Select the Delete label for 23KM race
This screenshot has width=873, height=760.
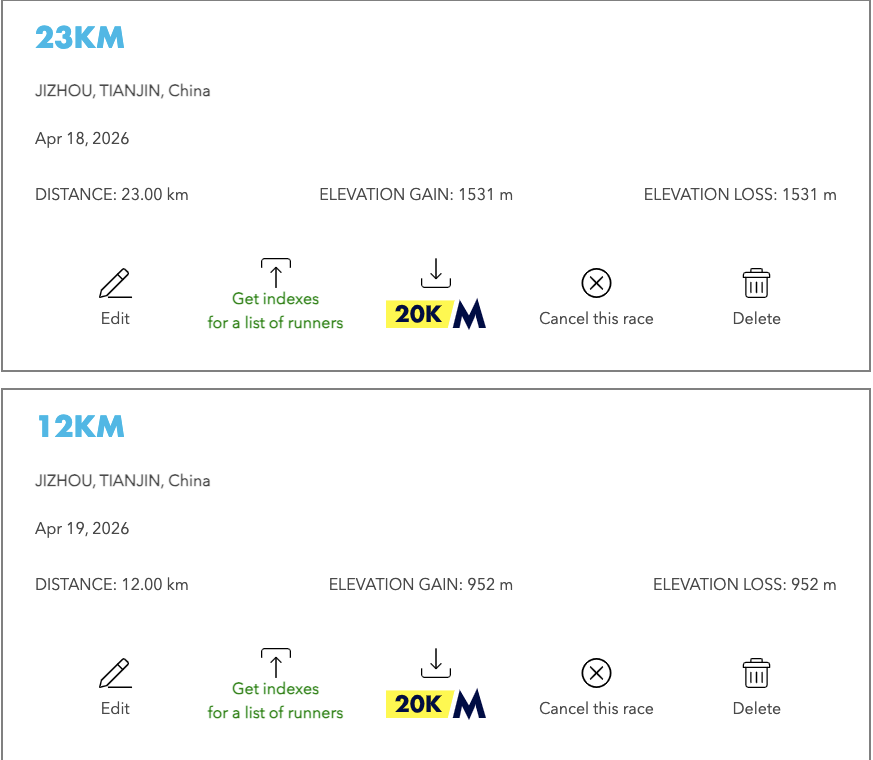[x=756, y=319]
